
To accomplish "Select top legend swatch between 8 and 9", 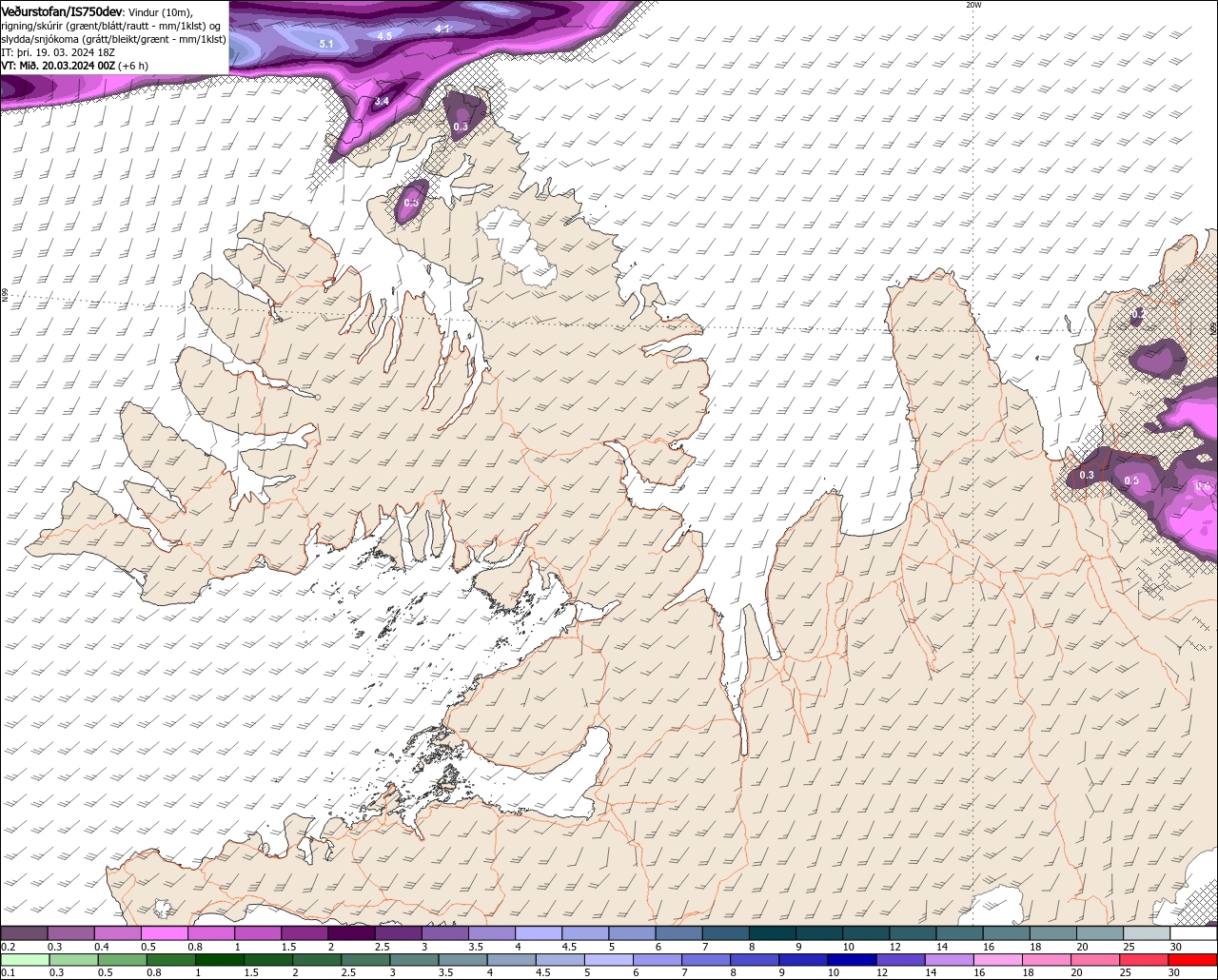I will pyautogui.click(x=773, y=933).
